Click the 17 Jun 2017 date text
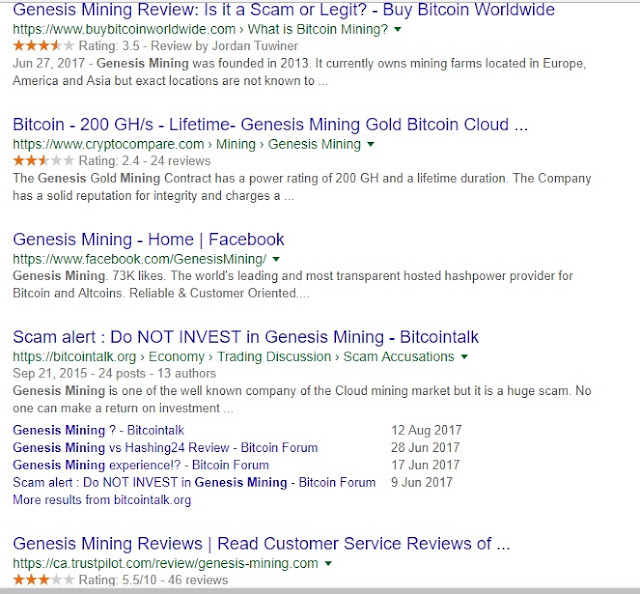Viewport: 640px width, 594px height. (425, 465)
